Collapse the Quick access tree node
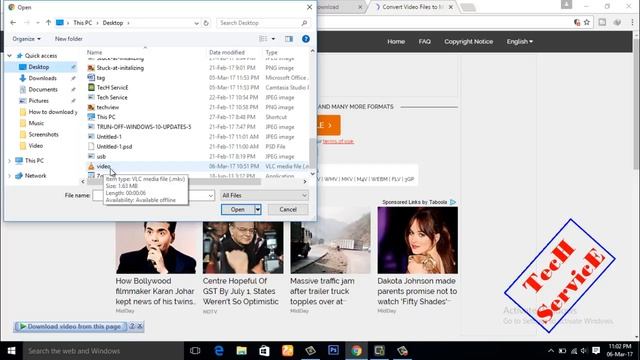 click(x=9, y=56)
